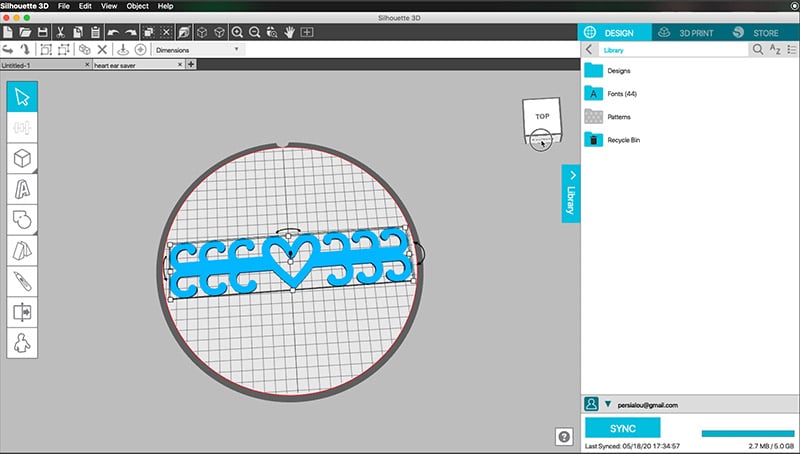Image resolution: width=800 pixels, height=454 pixels.
Task: Collapse the Library side panel tab
Action: [x=571, y=193]
